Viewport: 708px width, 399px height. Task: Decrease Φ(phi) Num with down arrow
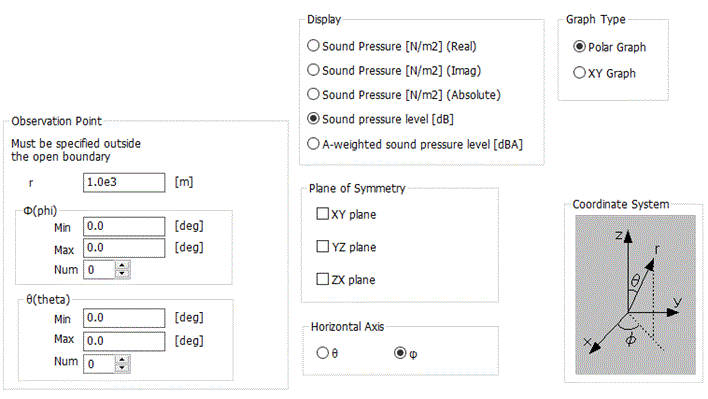pyautogui.click(x=122, y=274)
